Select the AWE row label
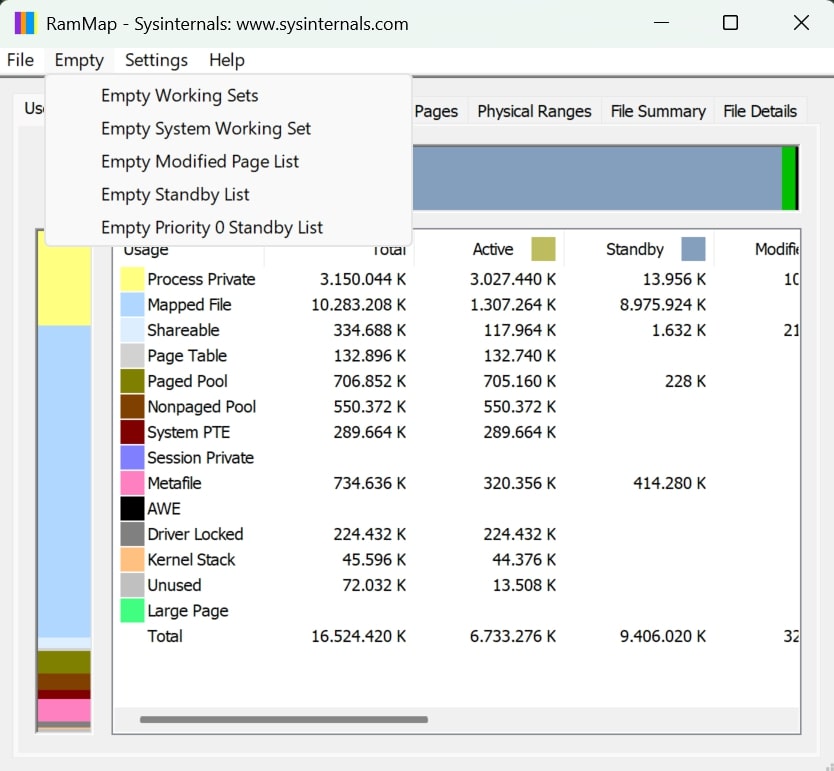The image size is (834, 771). coord(164,509)
